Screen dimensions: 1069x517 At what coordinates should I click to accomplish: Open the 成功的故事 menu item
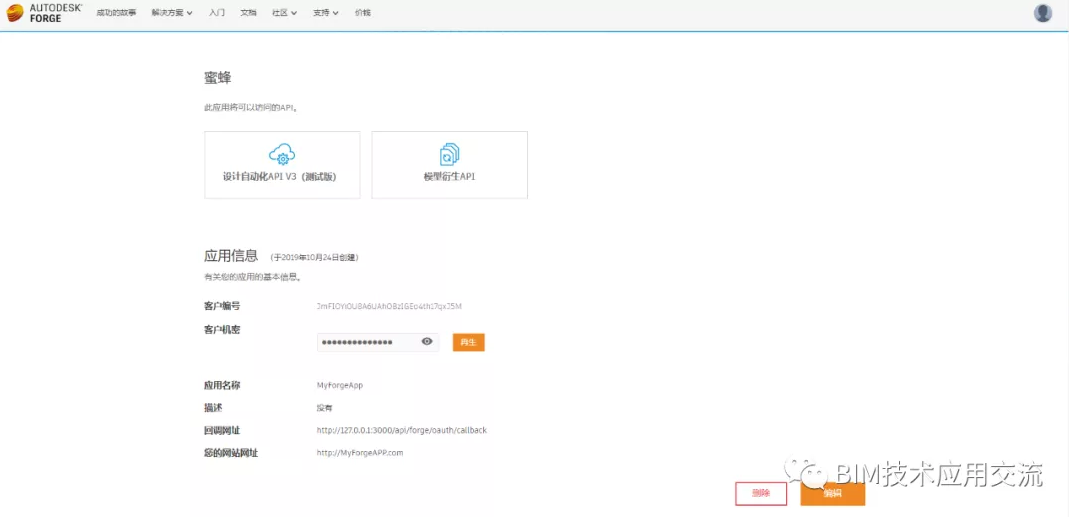(117, 13)
